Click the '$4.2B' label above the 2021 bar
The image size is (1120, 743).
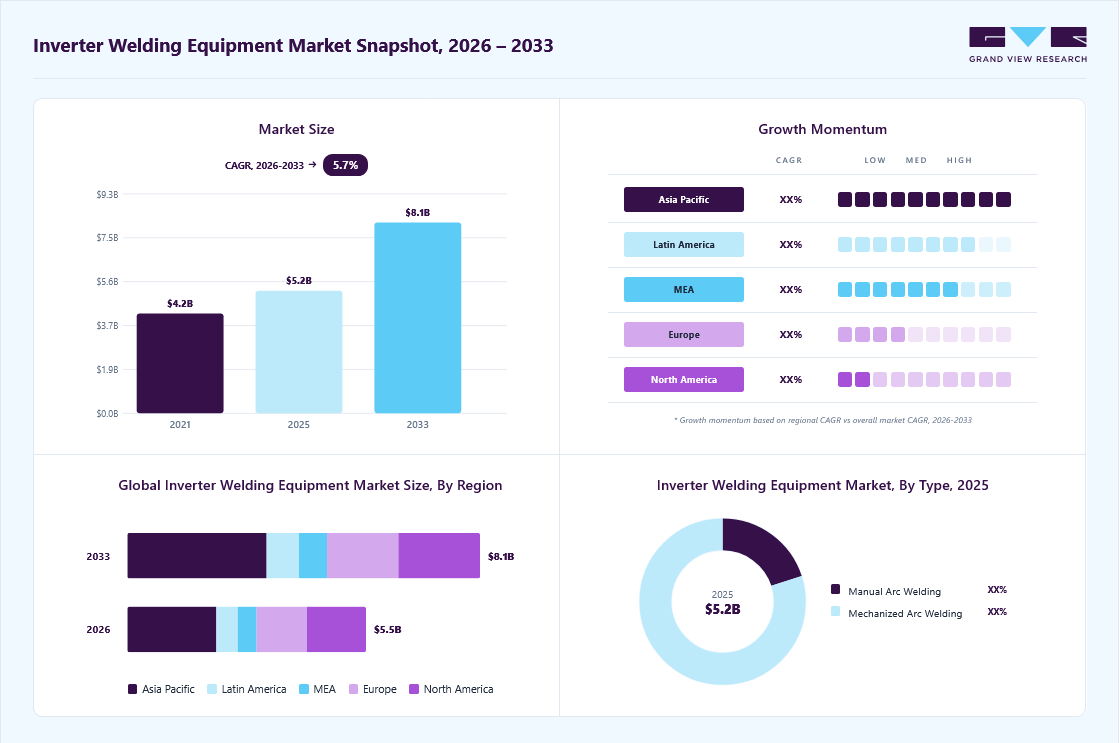click(180, 304)
